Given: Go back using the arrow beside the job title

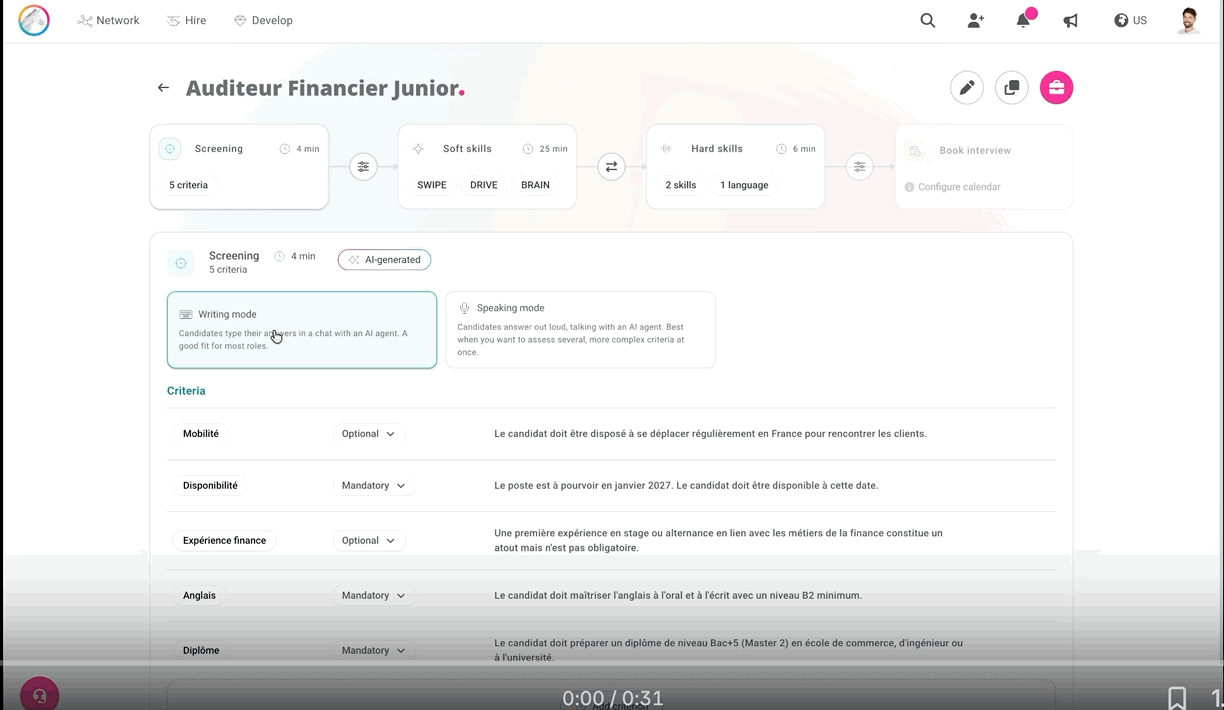Looking at the screenshot, I should tap(163, 88).
